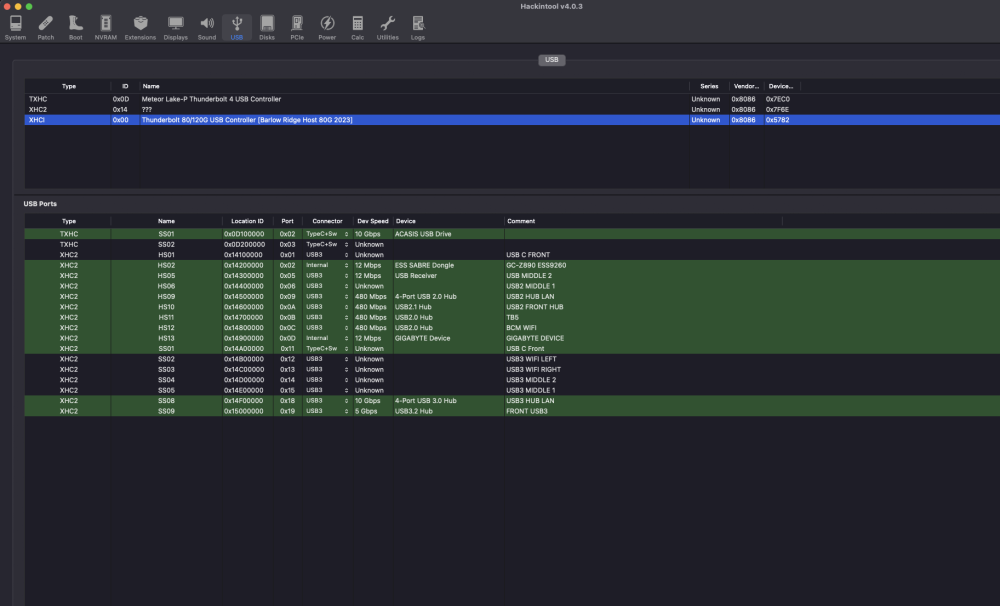Image resolution: width=1000 pixels, height=606 pixels.
Task: Sort ports by Location ID column header
Action: (247, 221)
